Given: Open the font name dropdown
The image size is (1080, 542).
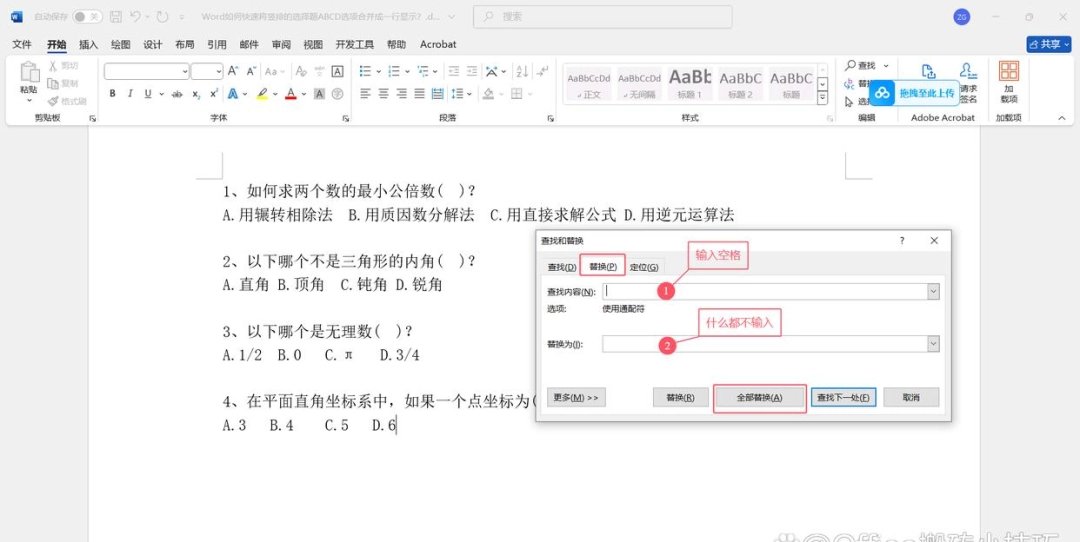Looking at the screenshot, I should tap(185, 71).
